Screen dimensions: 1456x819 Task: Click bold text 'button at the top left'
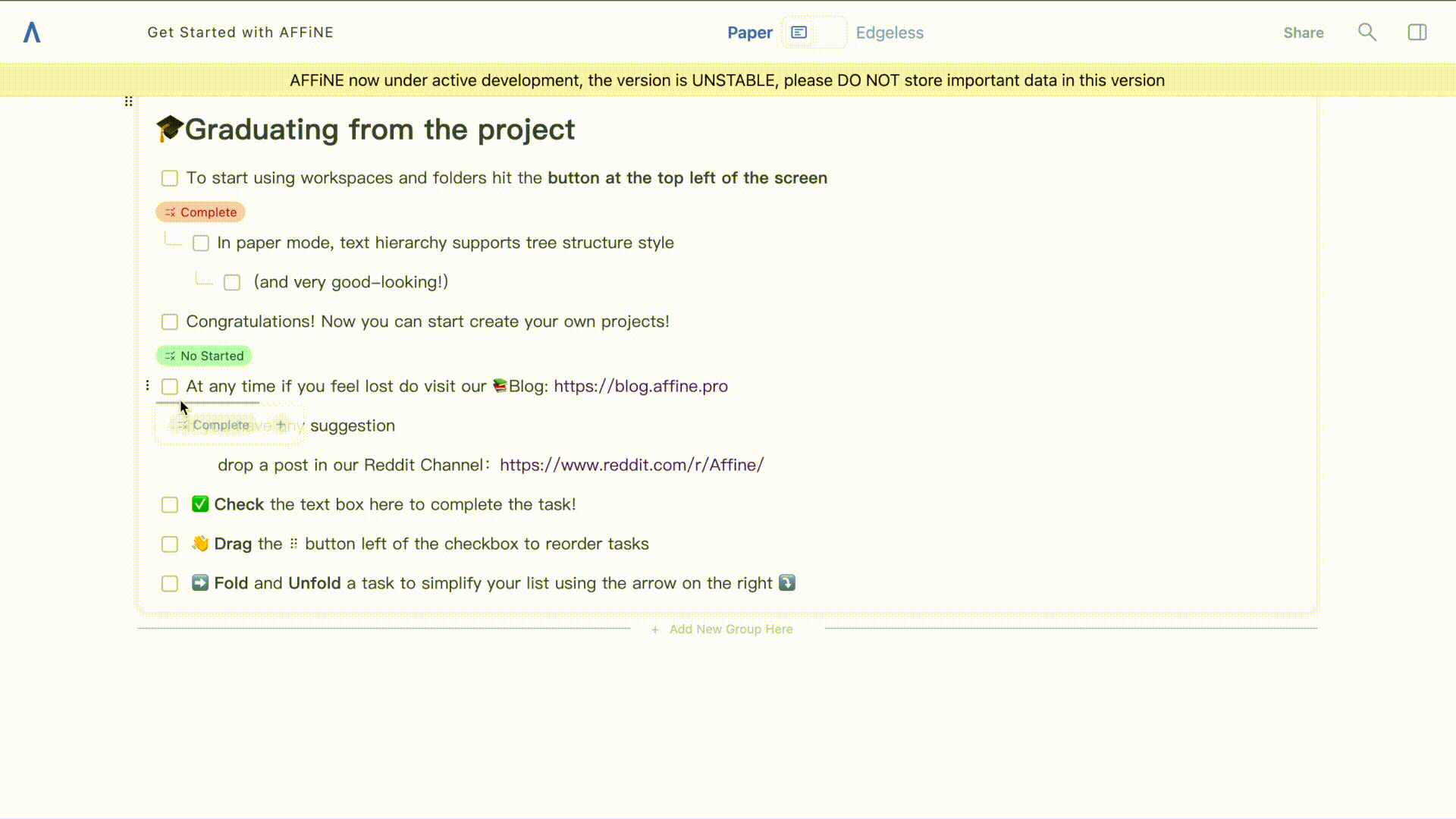[x=688, y=178]
